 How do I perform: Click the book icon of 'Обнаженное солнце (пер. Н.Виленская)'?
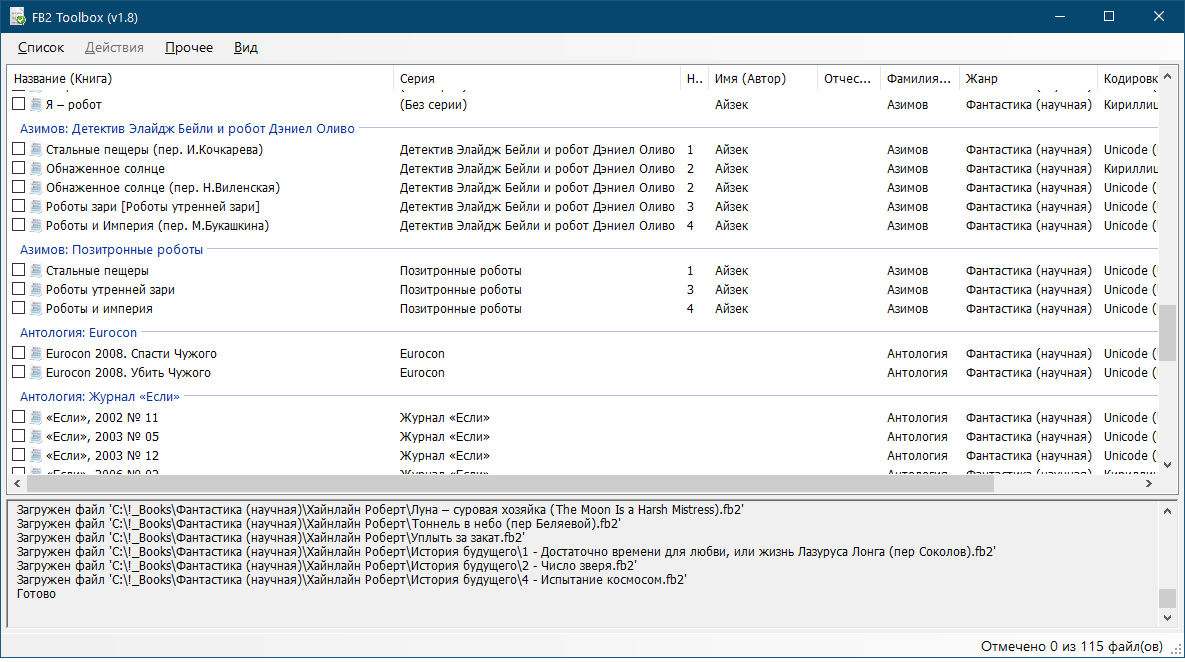click(x=36, y=188)
